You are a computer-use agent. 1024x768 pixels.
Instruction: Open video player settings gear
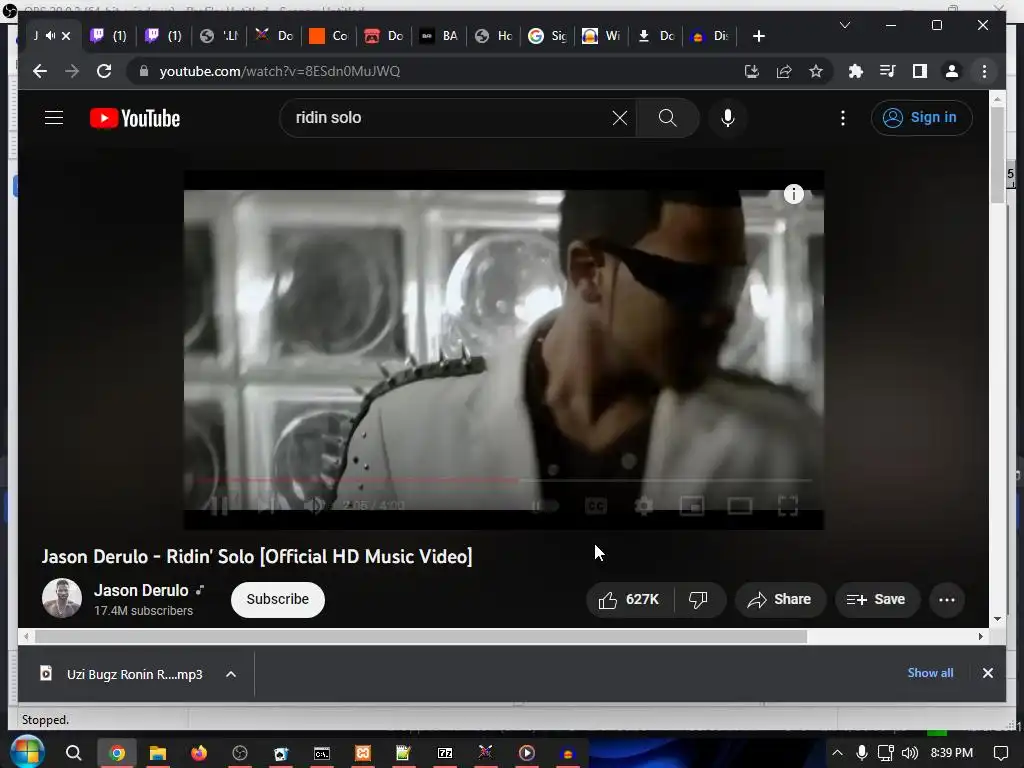tap(644, 506)
